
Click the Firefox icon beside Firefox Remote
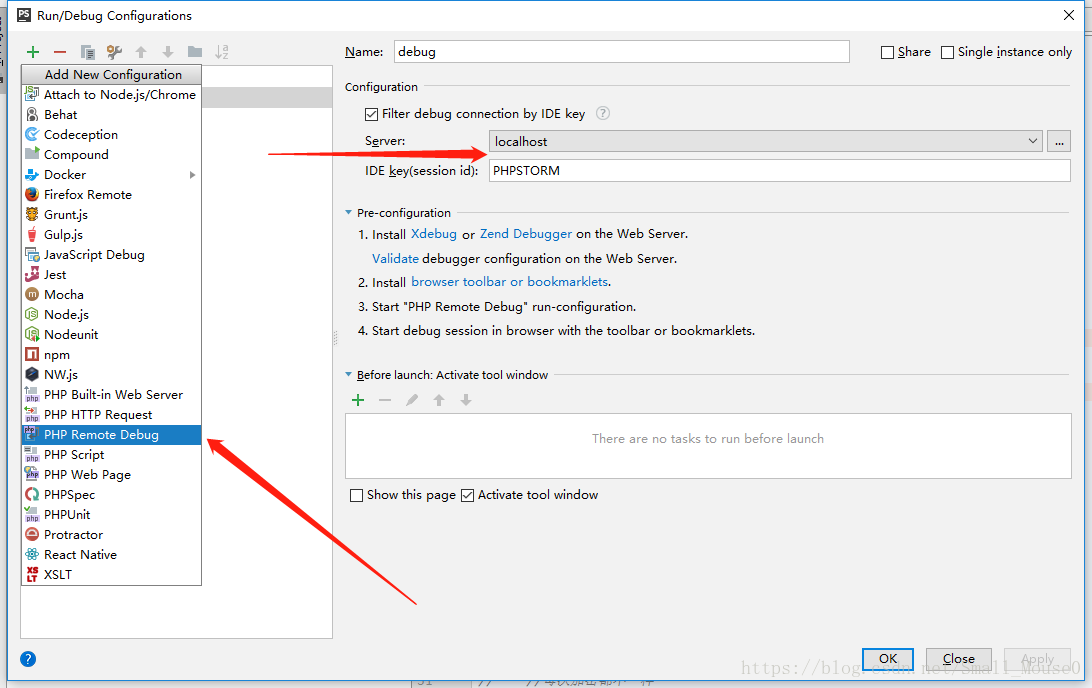[x=32, y=194]
